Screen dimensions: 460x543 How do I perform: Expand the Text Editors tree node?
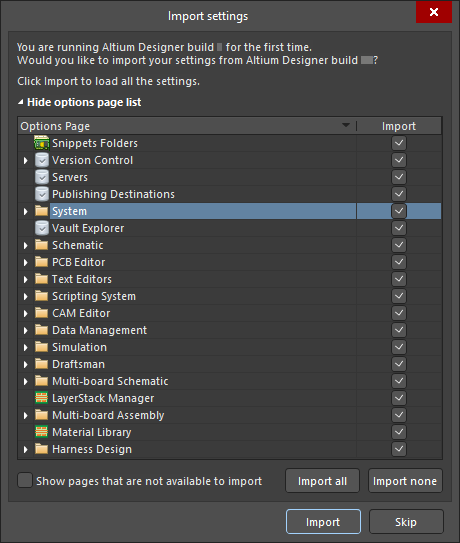(x=25, y=279)
